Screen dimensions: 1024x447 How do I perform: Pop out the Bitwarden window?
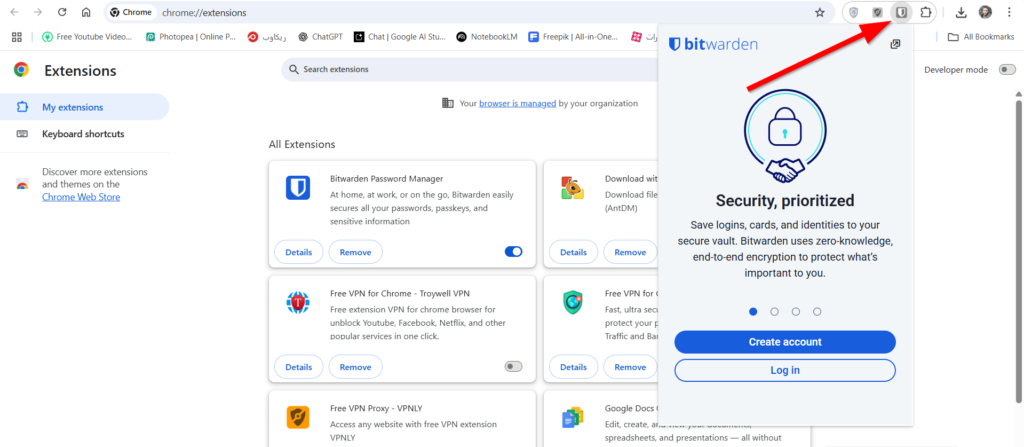pos(895,44)
